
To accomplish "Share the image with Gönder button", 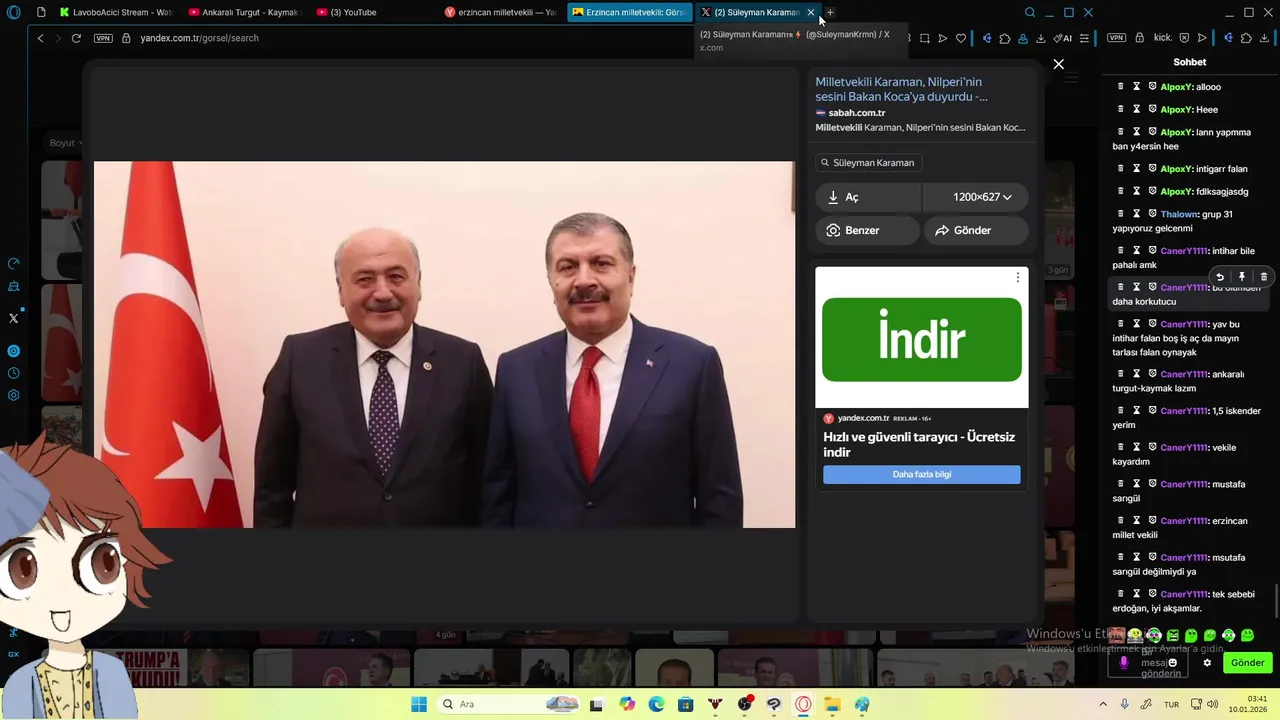I will coord(976,230).
